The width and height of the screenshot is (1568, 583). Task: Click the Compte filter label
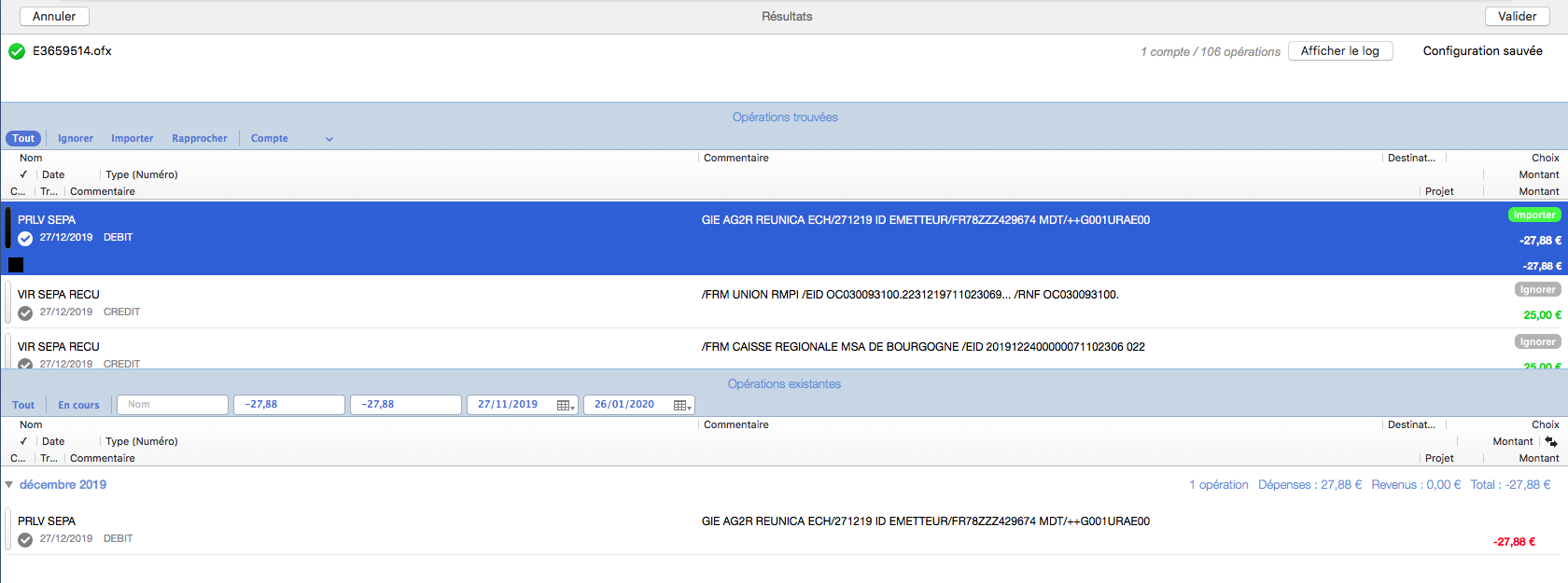point(270,138)
